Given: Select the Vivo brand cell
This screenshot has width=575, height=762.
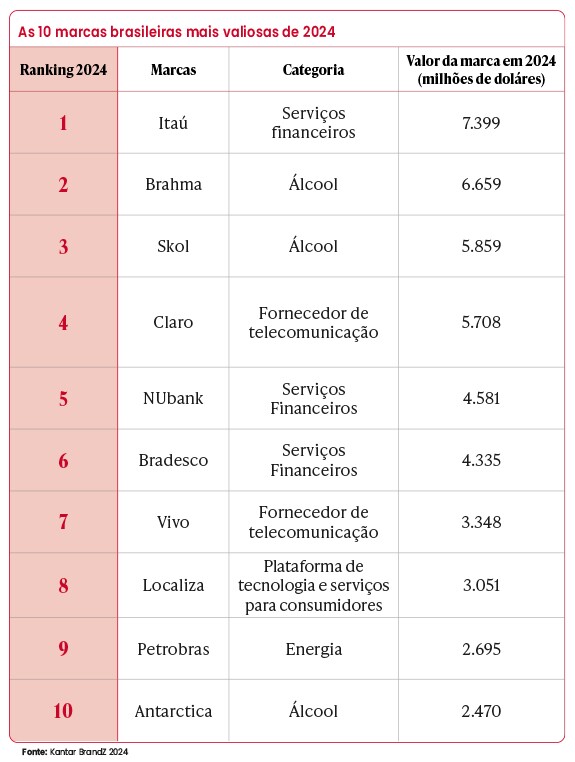Looking at the screenshot, I should (173, 522).
